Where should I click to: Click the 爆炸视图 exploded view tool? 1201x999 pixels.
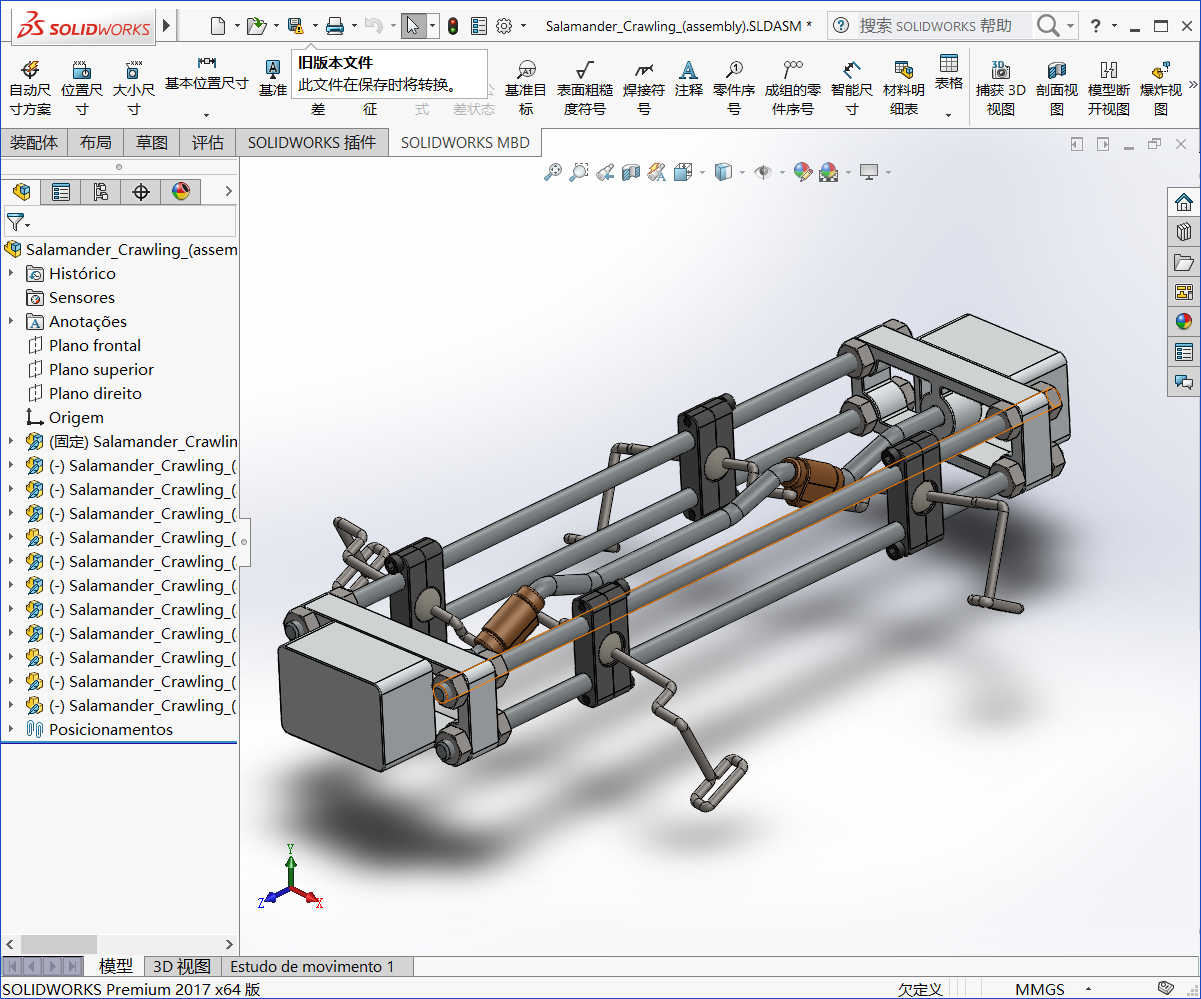pyautogui.click(x=1161, y=87)
